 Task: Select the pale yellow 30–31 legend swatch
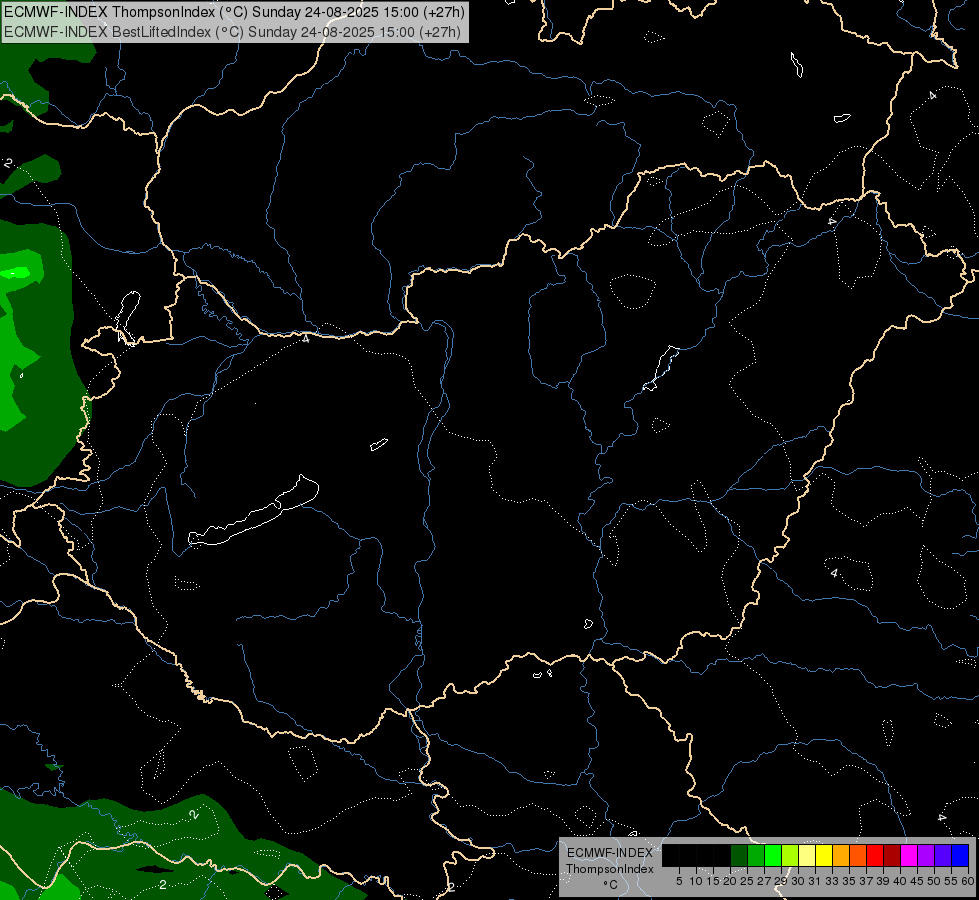pos(807,855)
